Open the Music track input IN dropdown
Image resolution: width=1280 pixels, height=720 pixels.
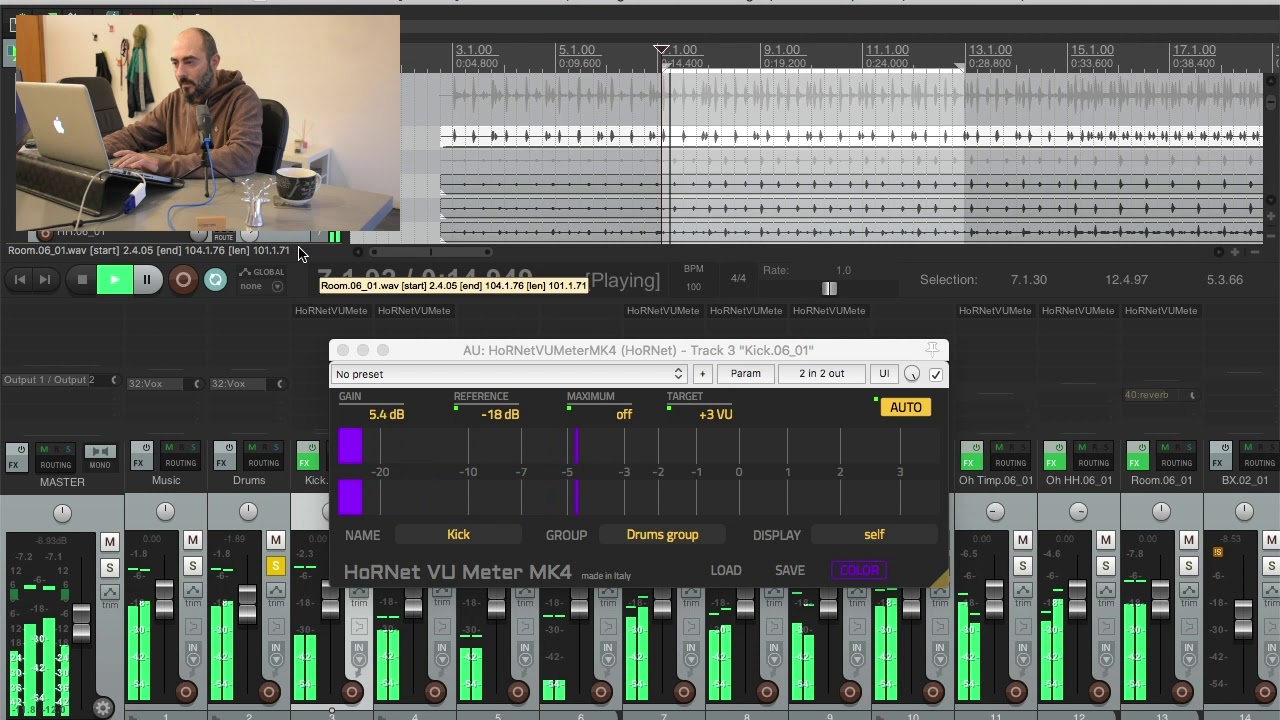coord(193,653)
